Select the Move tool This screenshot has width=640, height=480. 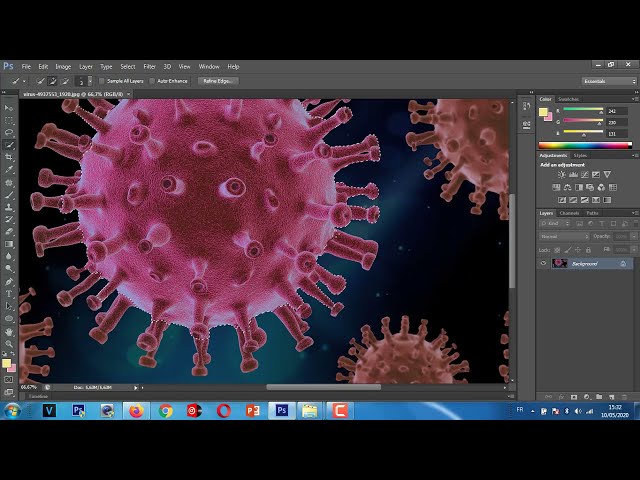point(9,108)
